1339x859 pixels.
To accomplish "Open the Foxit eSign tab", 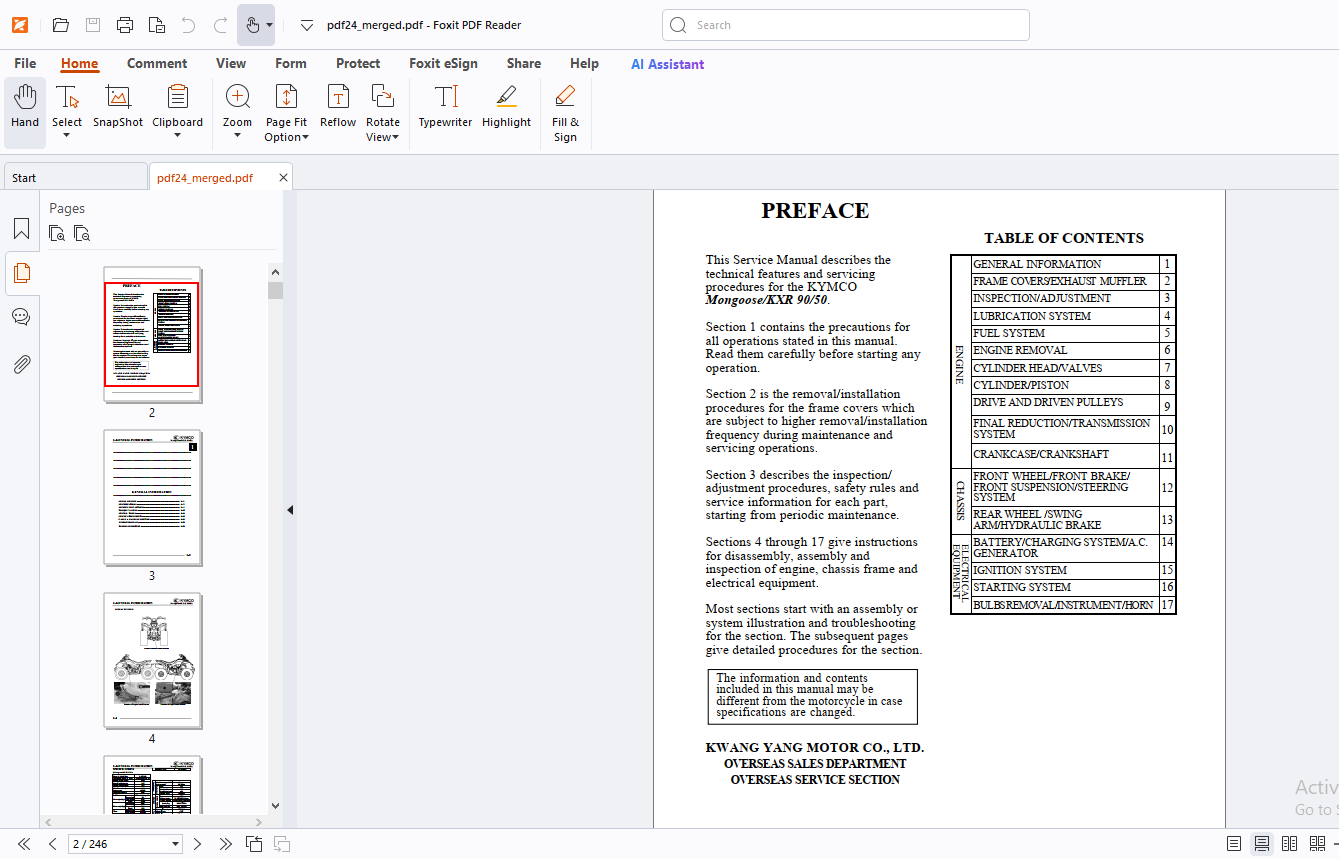I will click(443, 63).
